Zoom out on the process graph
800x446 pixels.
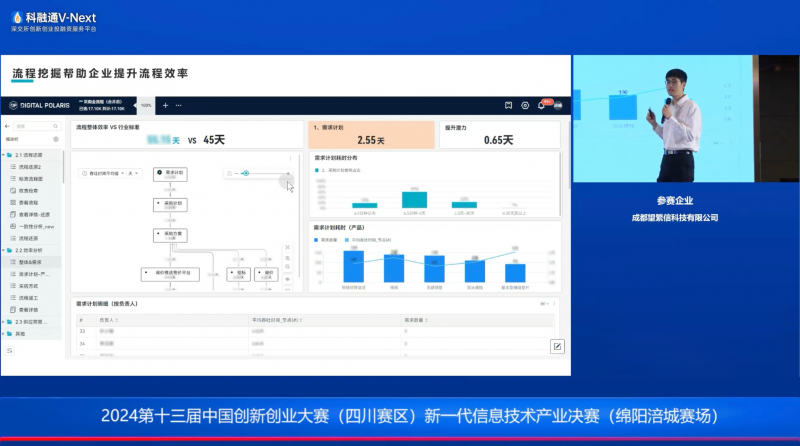(288, 267)
